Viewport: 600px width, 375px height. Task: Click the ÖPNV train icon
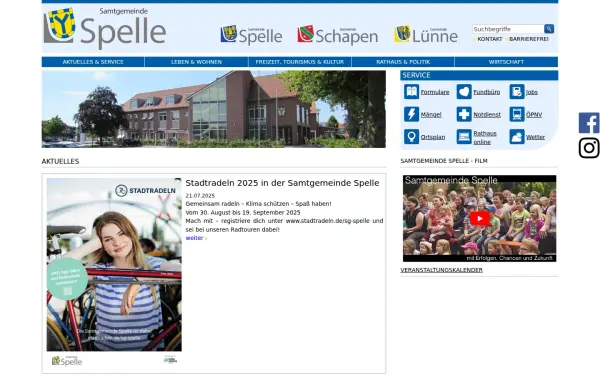click(517, 114)
